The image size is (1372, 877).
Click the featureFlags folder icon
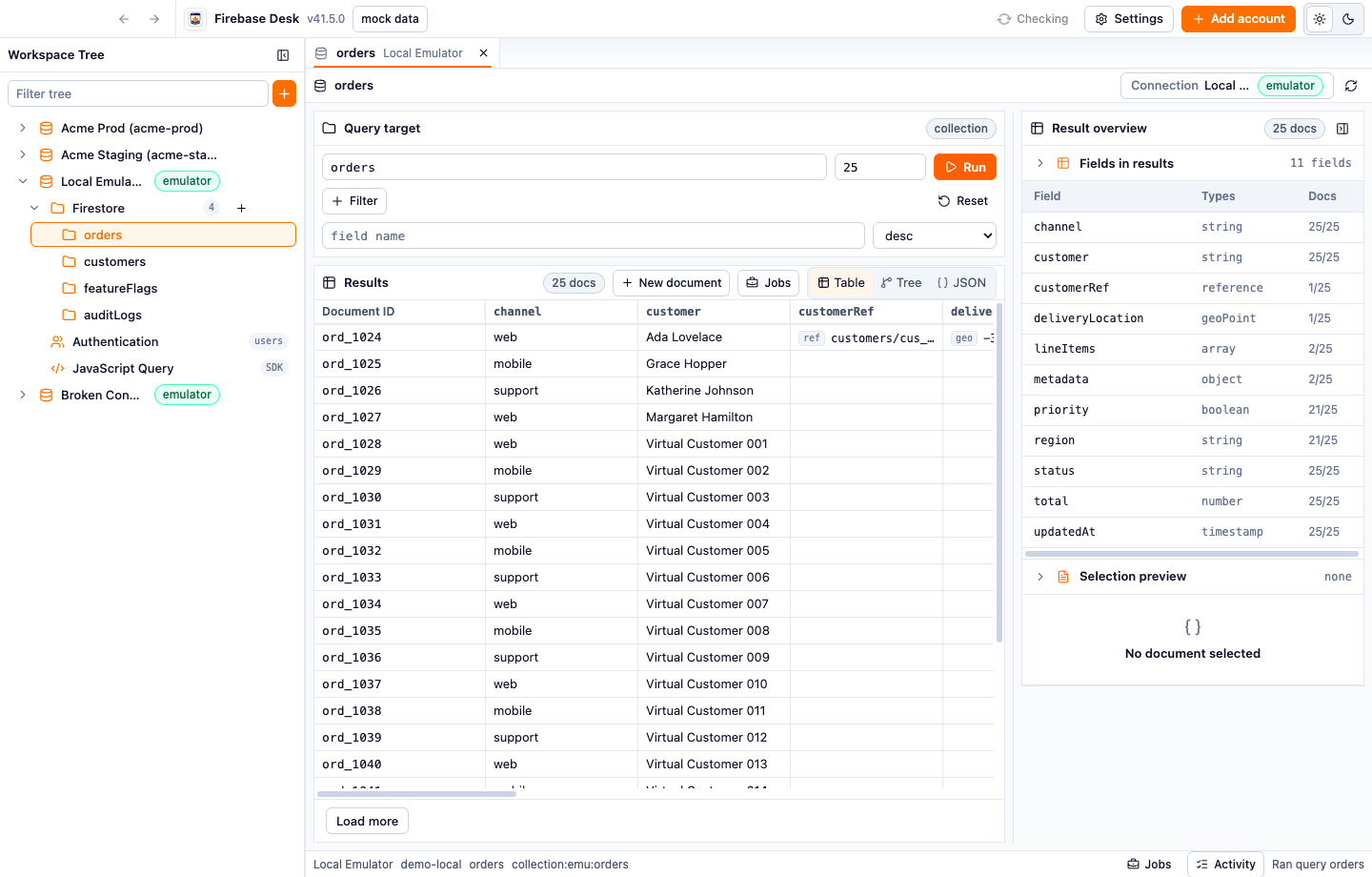(x=69, y=288)
